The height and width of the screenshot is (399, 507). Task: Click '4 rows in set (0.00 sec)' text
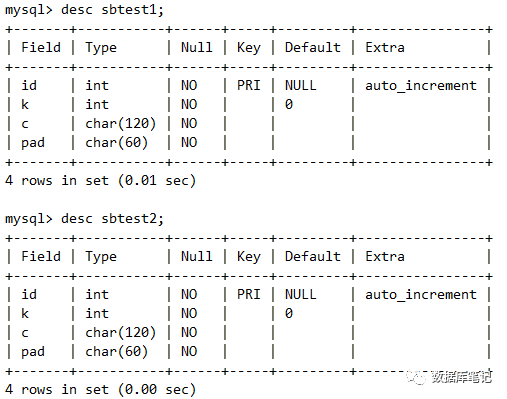coord(100,390)
